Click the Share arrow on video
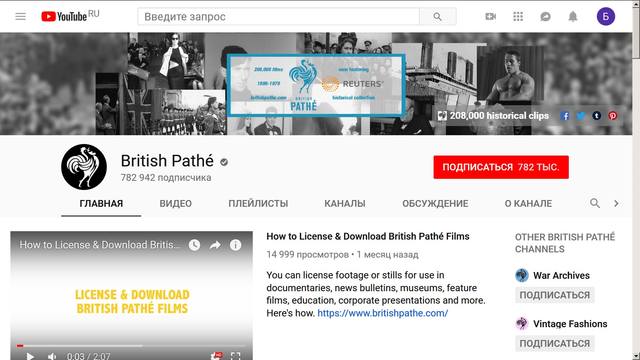Viewport: 640px width, 360px height. (215, 245)
